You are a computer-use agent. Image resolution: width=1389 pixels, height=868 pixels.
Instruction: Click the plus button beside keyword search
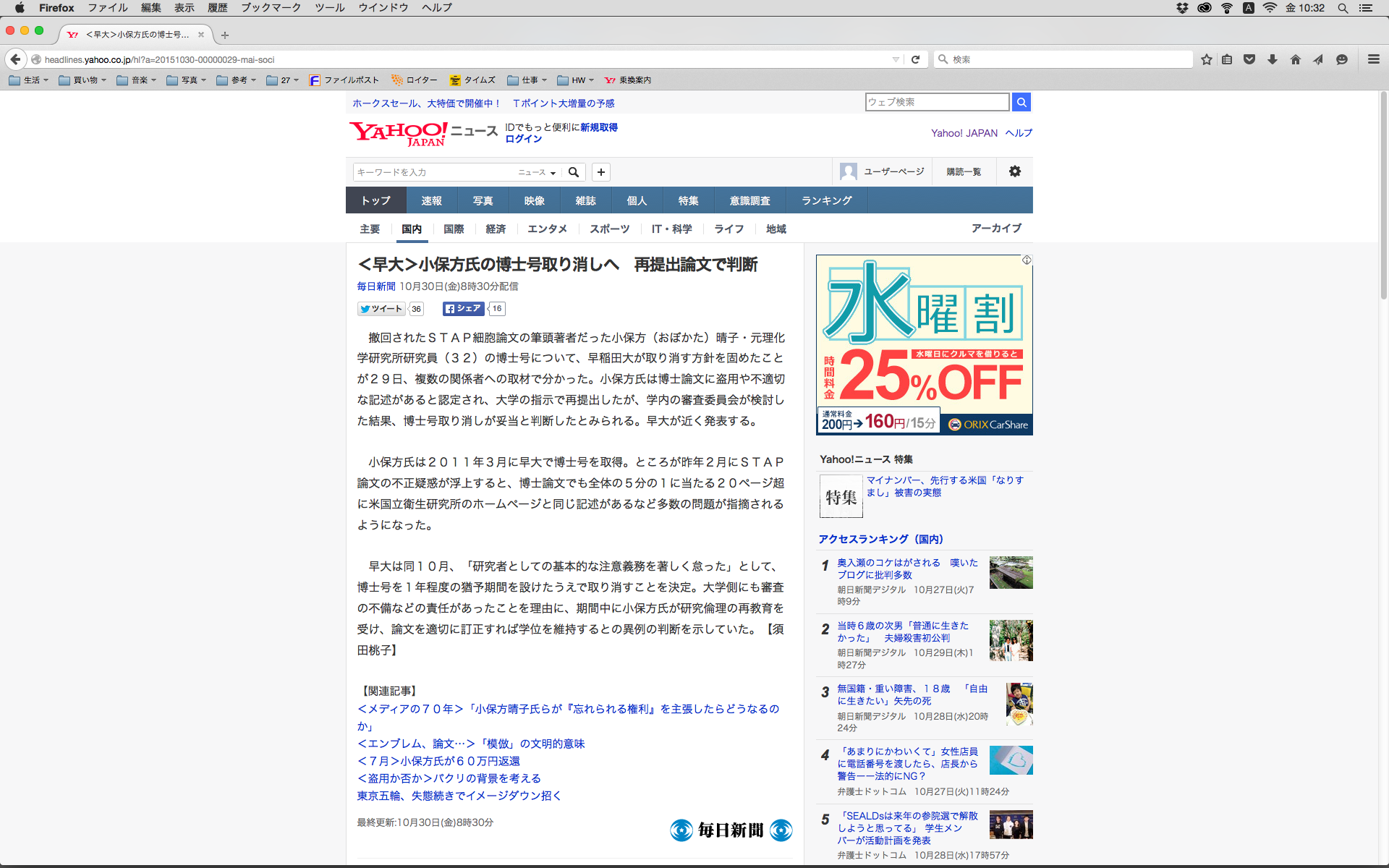click(x=600, y=172)
